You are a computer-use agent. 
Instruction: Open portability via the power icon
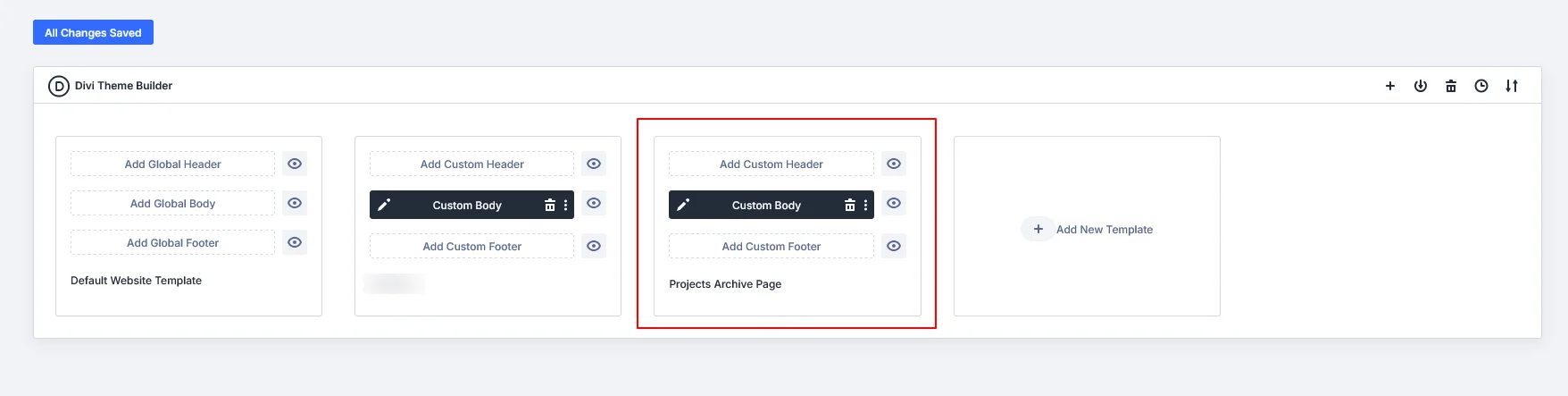tap(1421, 86)
